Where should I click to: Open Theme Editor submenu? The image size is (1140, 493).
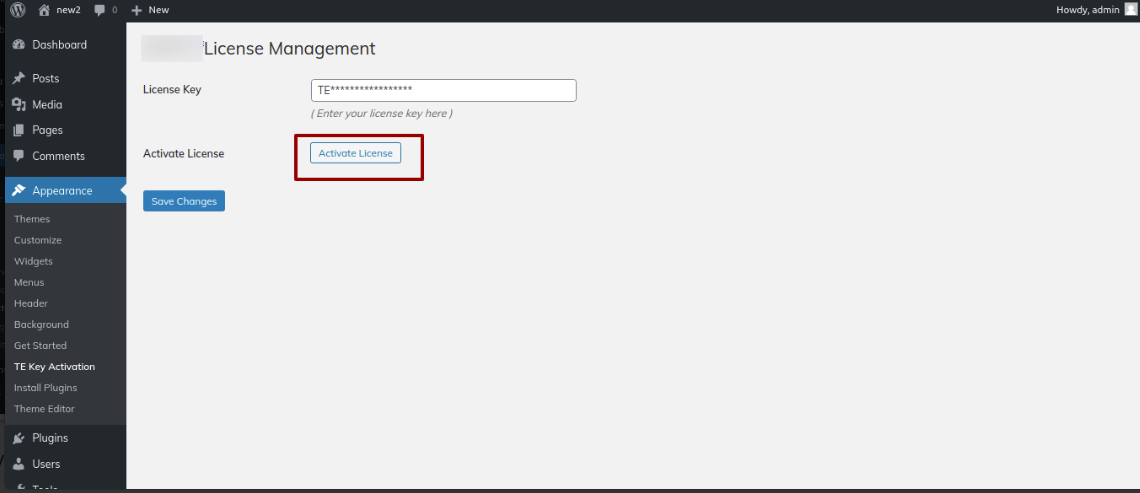click(x=44, y=409)
